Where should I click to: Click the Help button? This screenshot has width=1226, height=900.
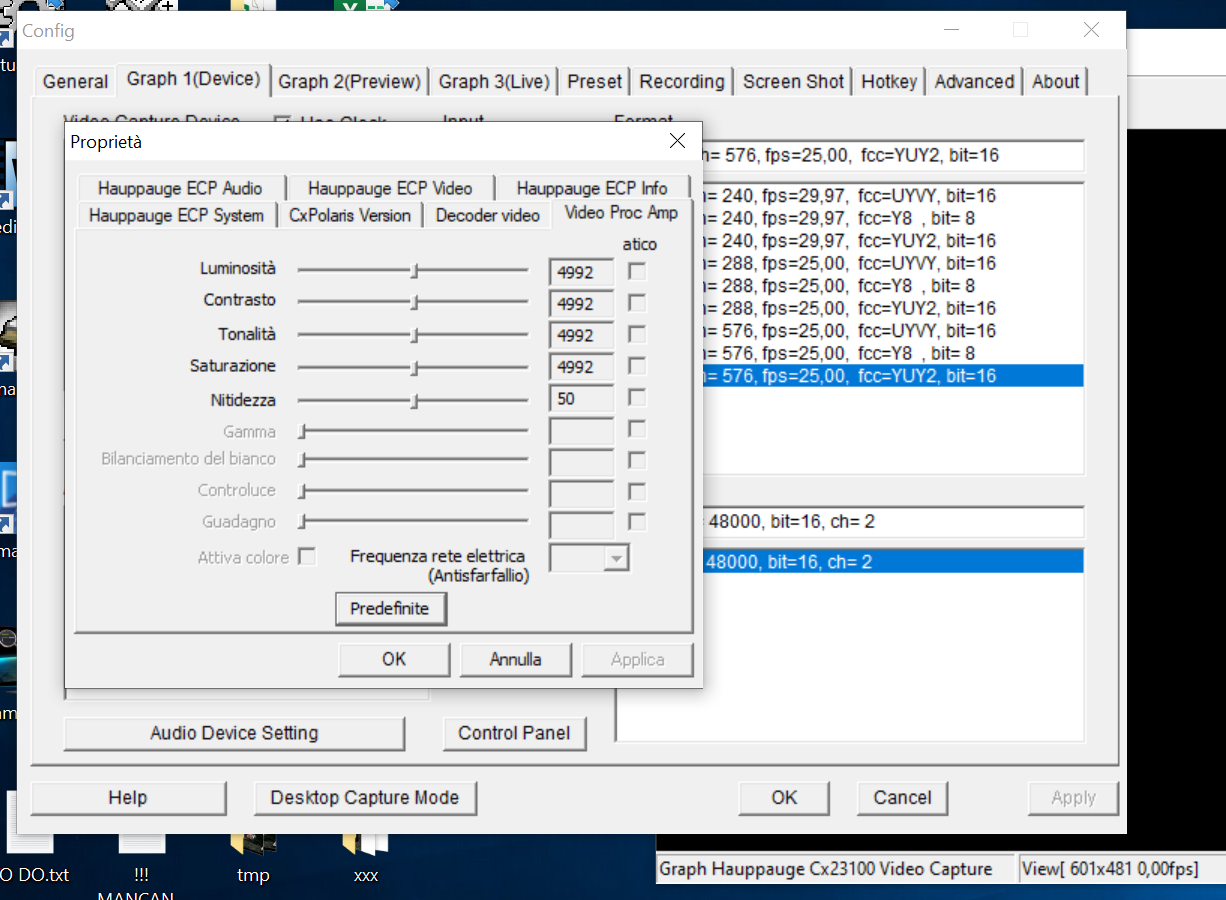coord(128,798)
